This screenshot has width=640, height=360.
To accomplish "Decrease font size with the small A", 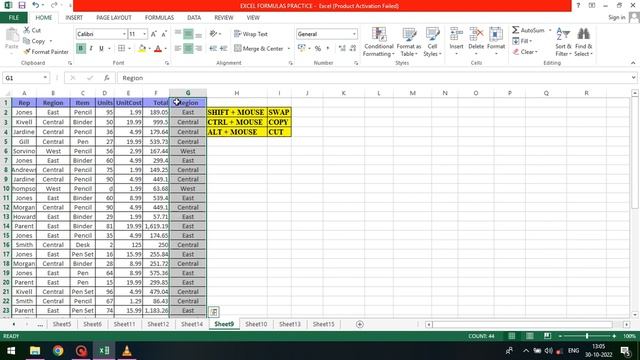I will click(x=164, y=34).
